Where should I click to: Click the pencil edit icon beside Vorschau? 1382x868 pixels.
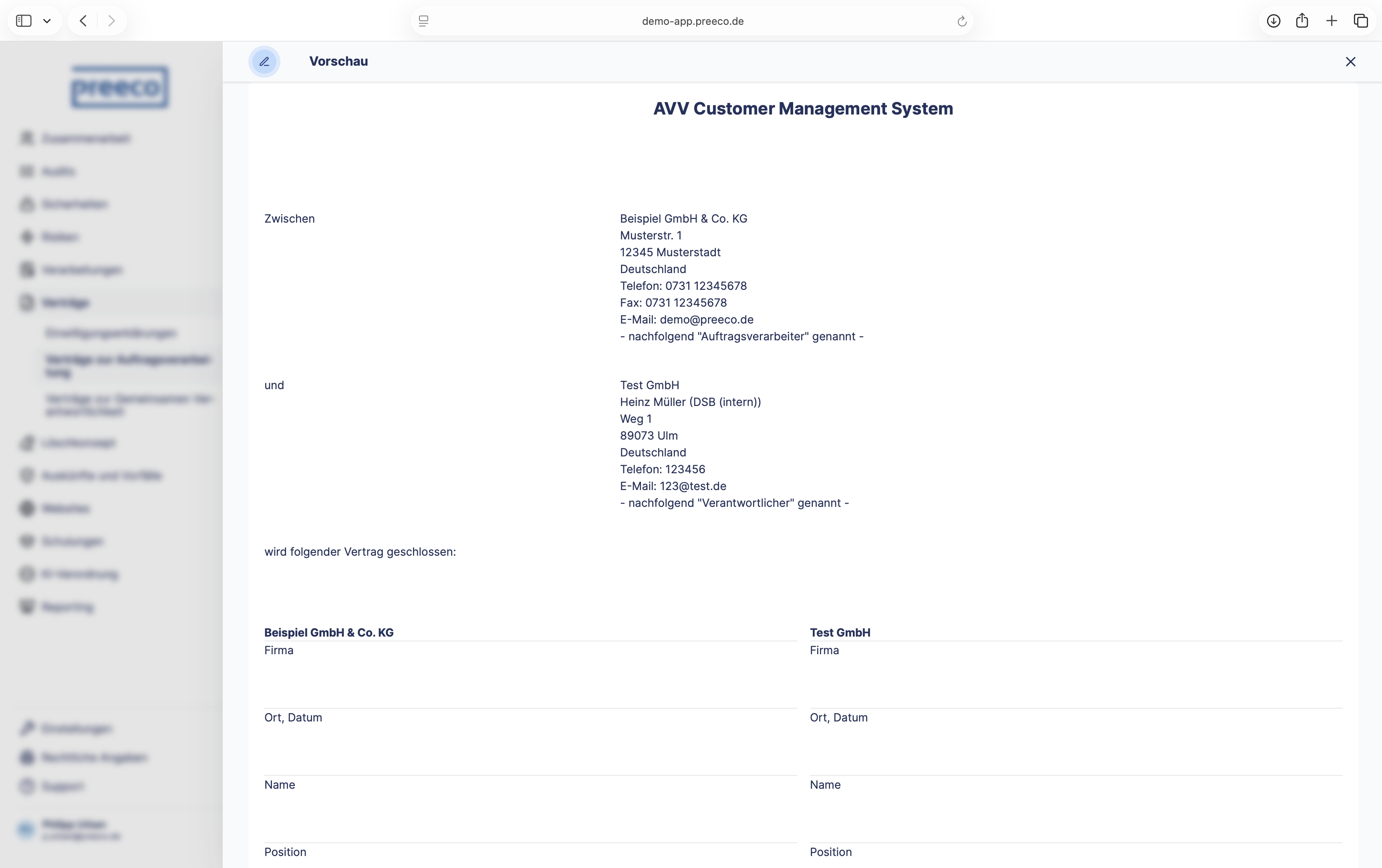click(264, 61)
